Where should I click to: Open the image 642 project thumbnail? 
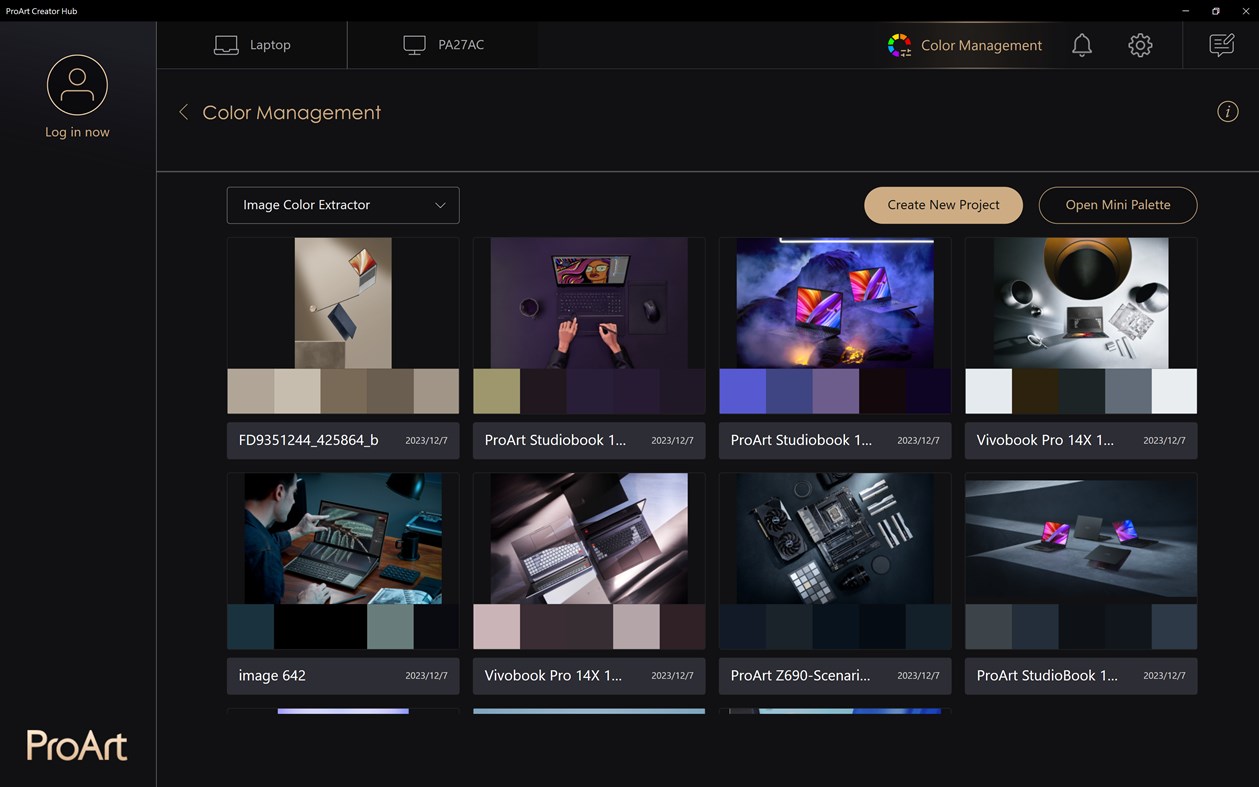tap(343, 539)
